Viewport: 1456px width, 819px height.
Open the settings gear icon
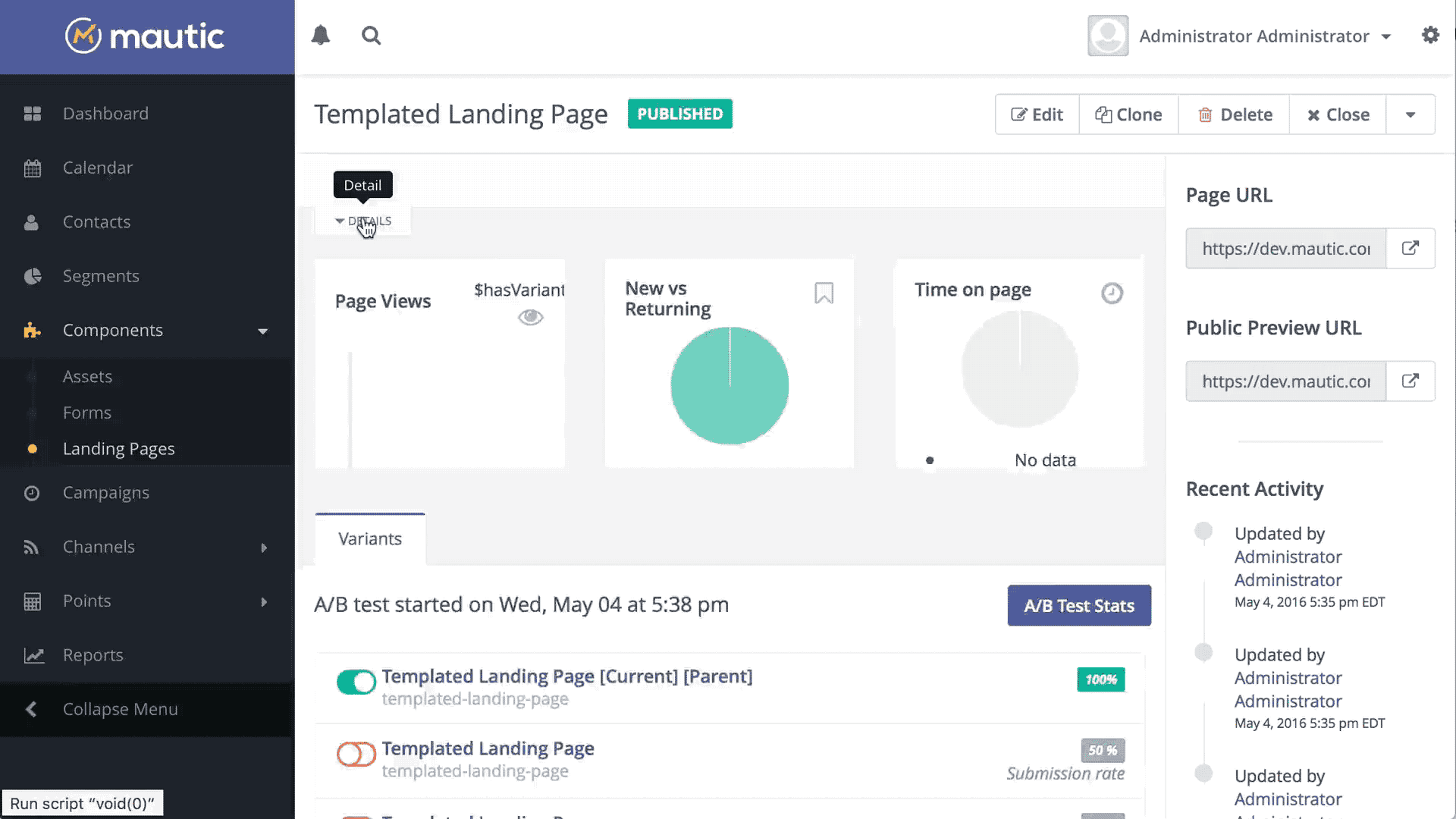1430,36
